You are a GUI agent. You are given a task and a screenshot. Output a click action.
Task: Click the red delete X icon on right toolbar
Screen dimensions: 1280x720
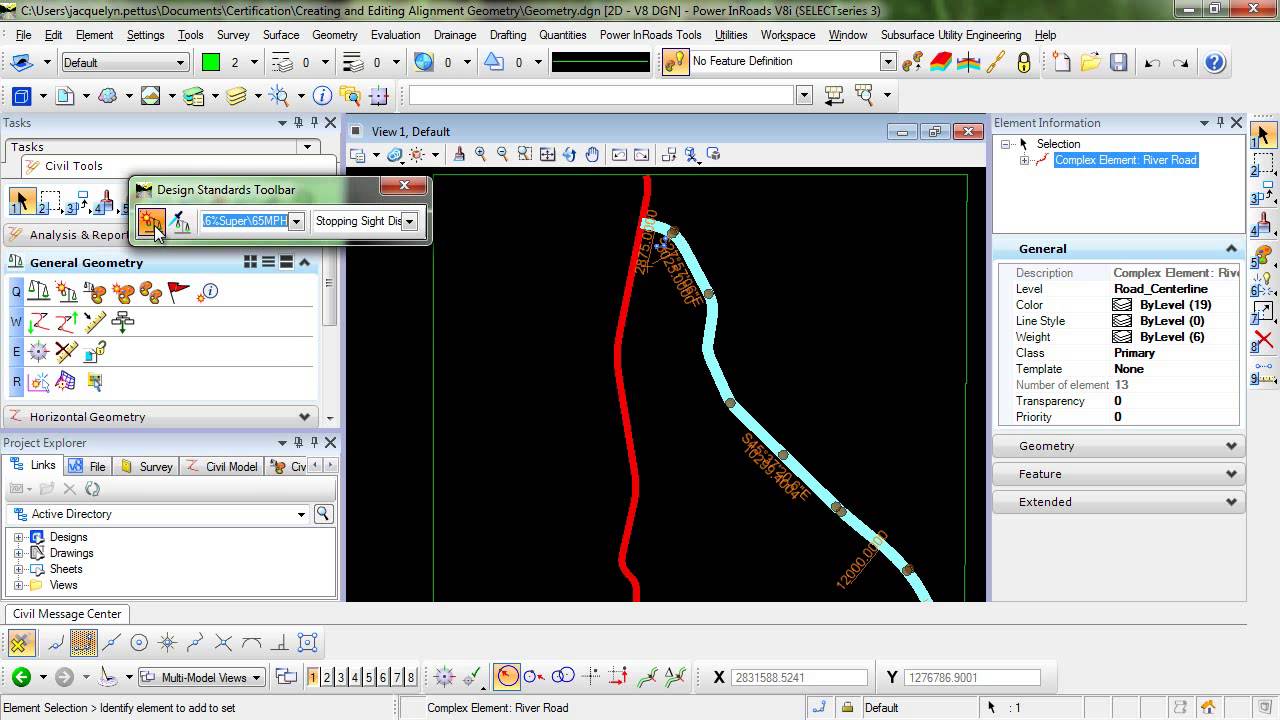pos(1264,341)
